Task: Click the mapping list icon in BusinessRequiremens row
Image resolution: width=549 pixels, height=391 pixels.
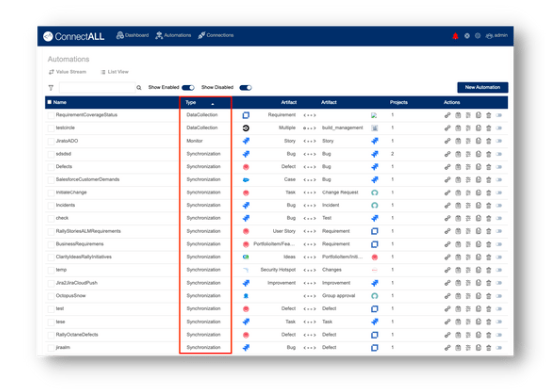Action: (468, 244)
